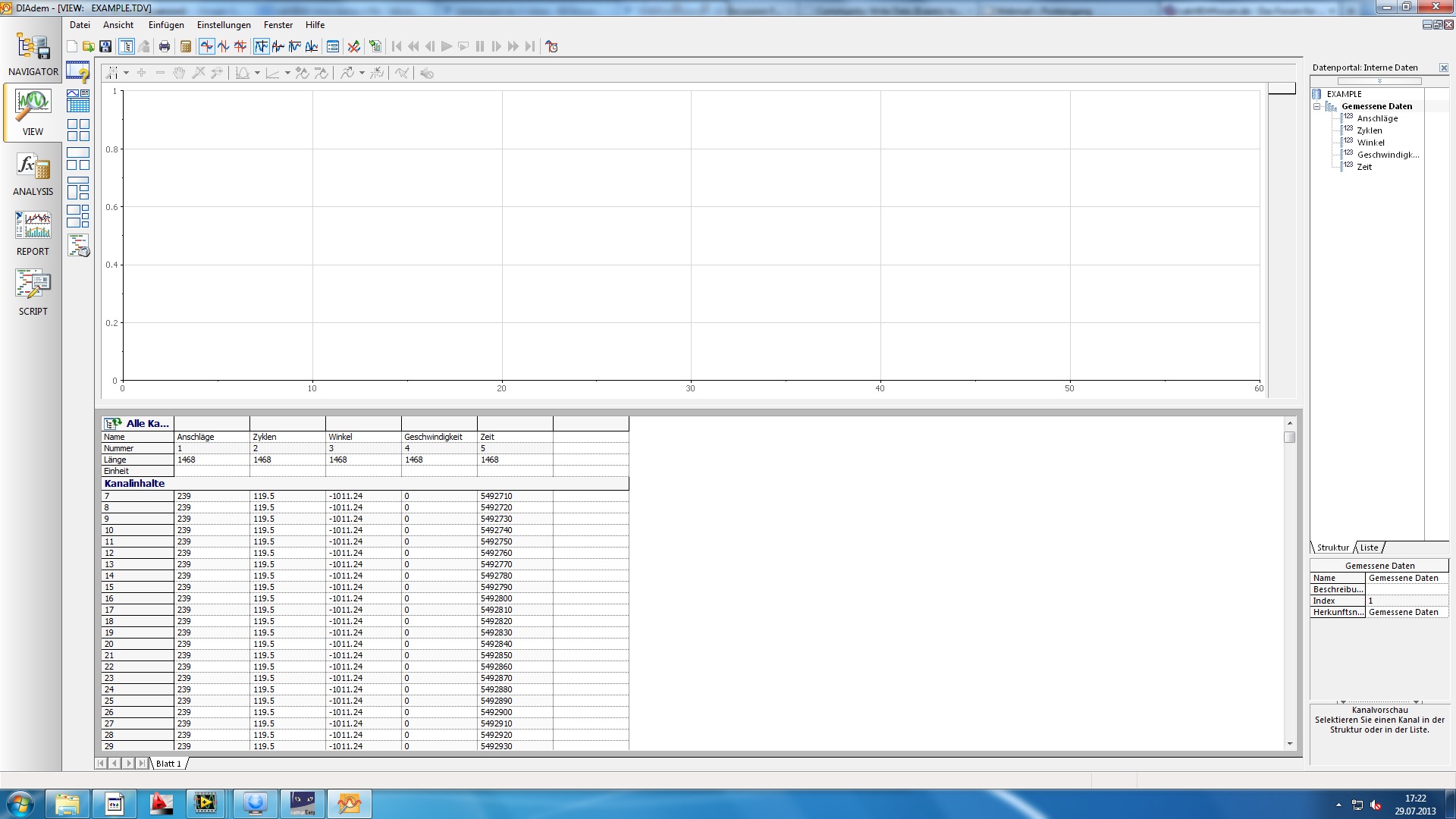Open the SCRIPT panel
The height and width of the screenshot is (819, 1456).
point(33,294)
